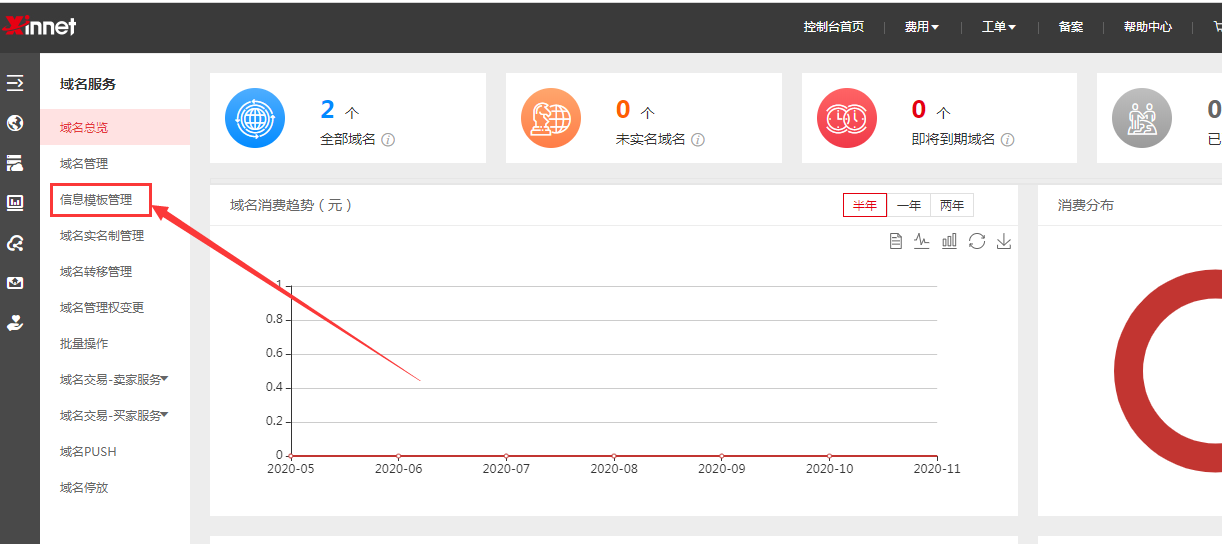Click the gray people icon card

pos(1142,118)
